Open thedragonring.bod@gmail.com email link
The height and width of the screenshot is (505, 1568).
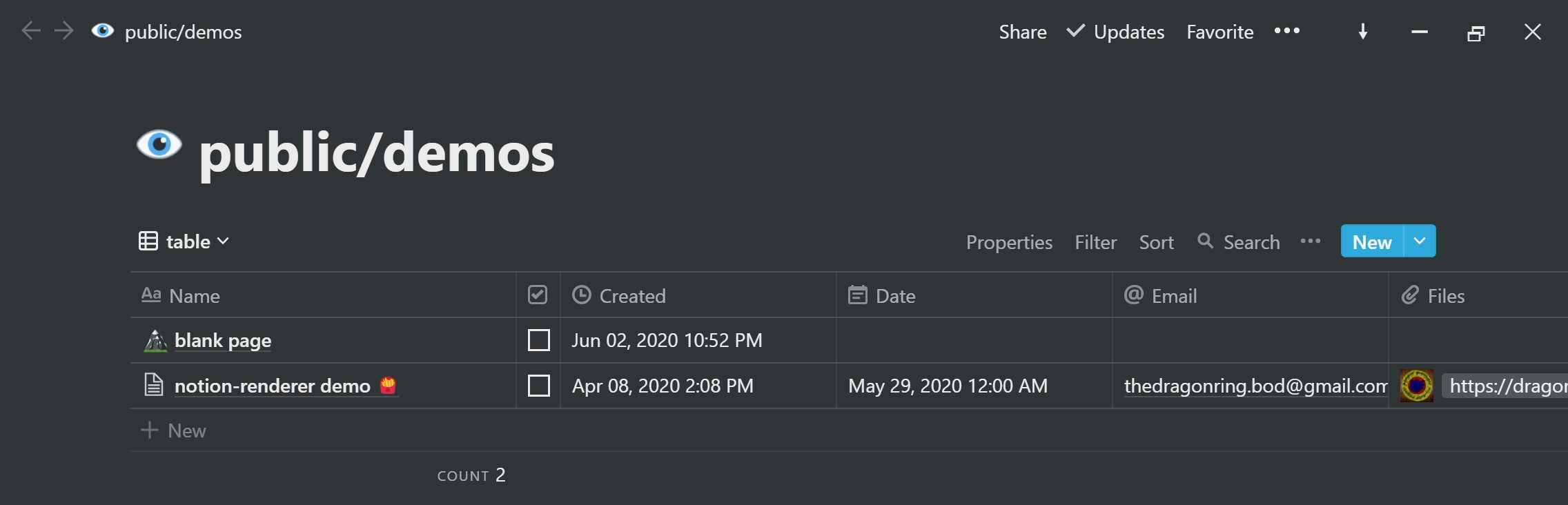(x=1255, y=386)
